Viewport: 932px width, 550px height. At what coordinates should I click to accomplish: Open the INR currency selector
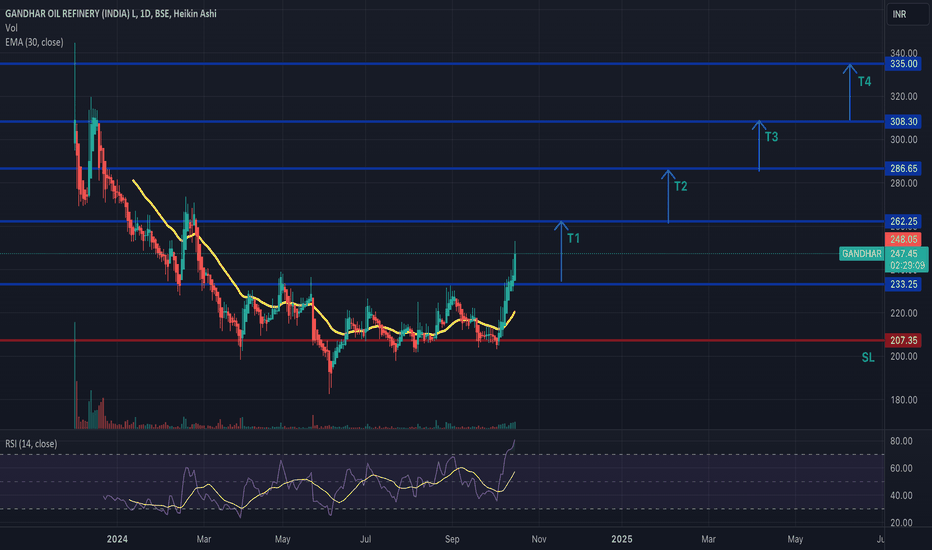click(x=908, y=14)
